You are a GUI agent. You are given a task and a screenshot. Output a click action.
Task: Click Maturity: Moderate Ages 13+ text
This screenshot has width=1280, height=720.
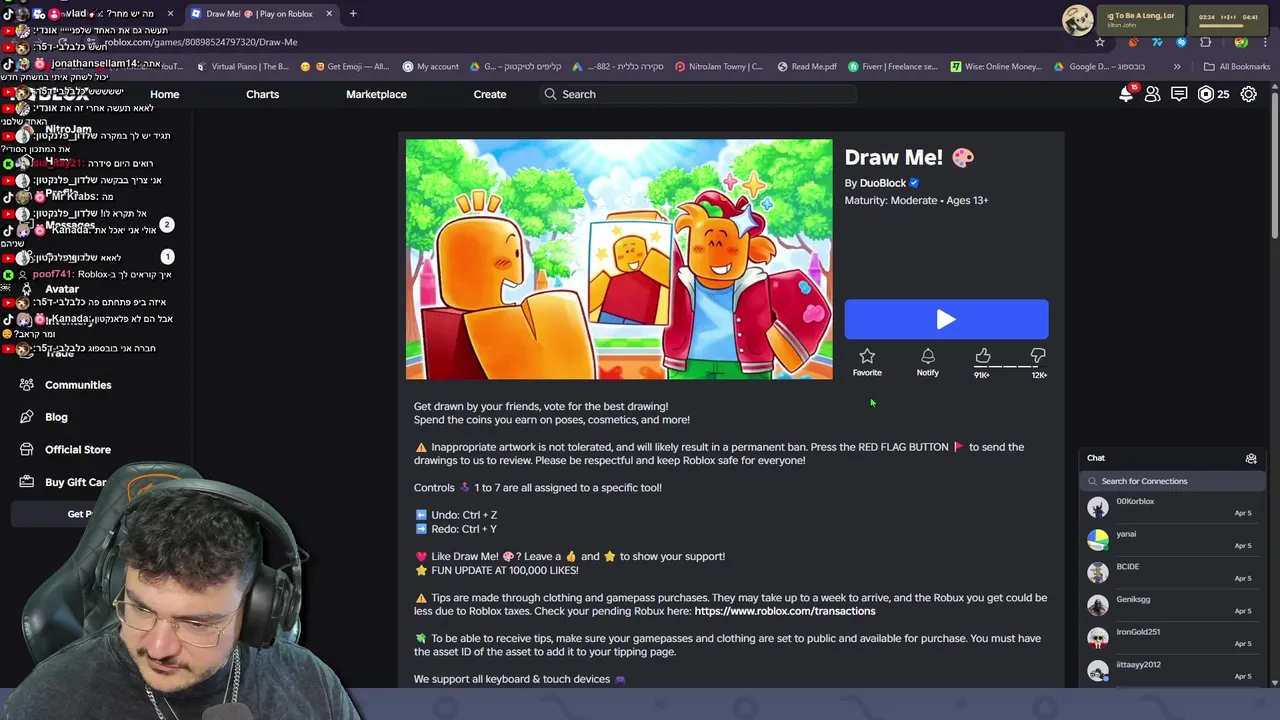click(916, 200)
